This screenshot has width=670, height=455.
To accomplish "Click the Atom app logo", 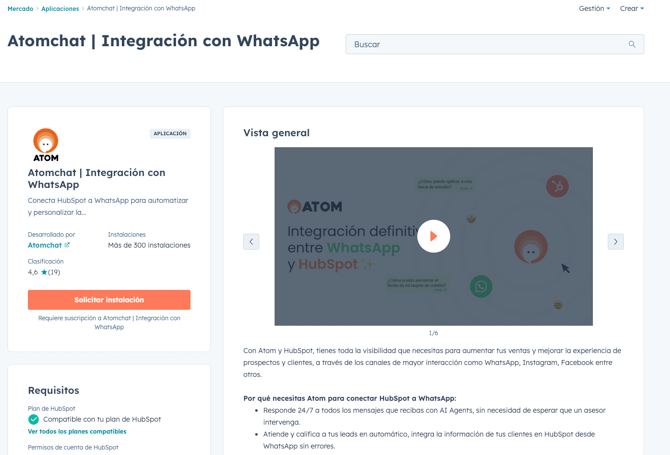I will (46, 144).
